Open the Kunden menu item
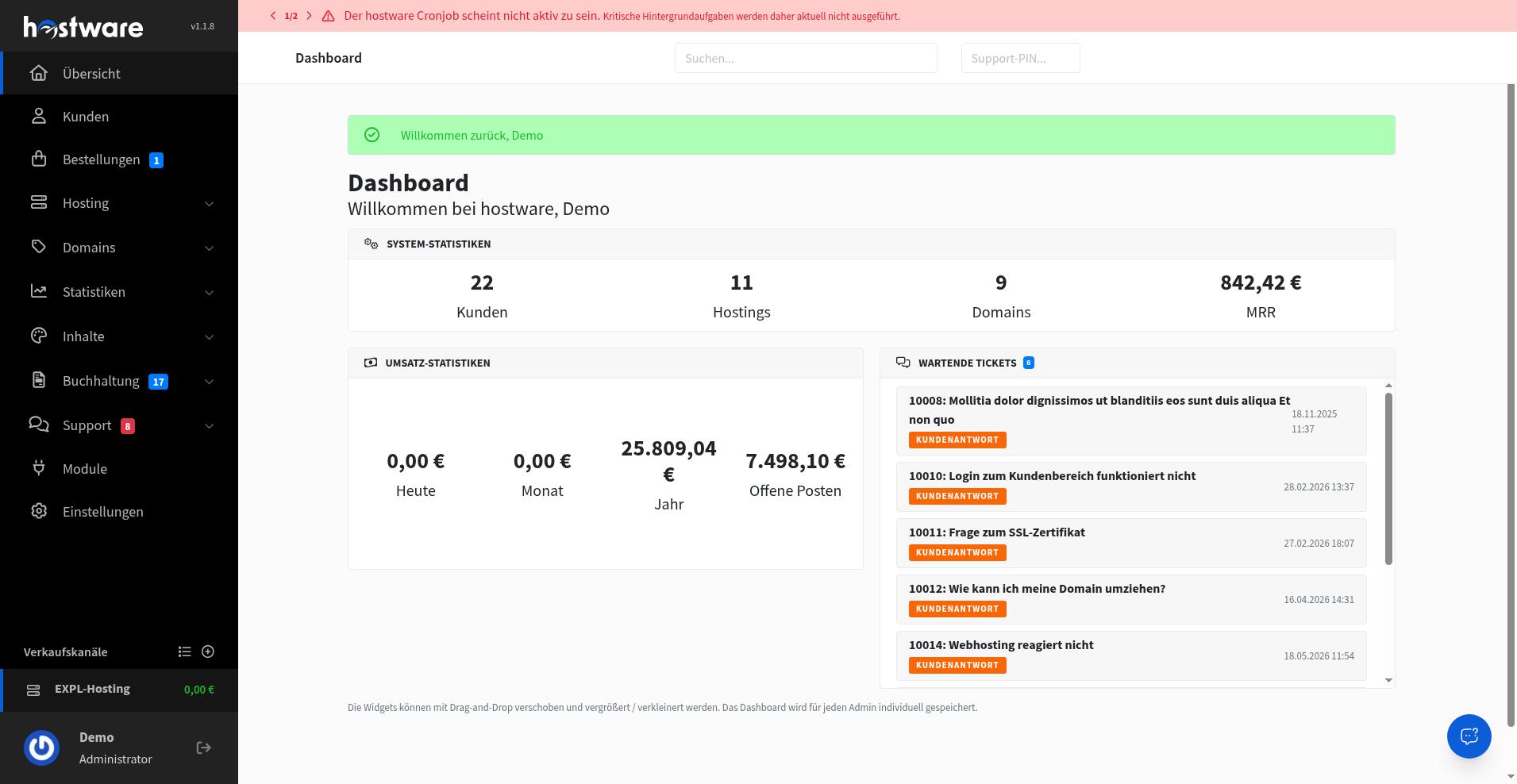 click(x=119, y=116)
